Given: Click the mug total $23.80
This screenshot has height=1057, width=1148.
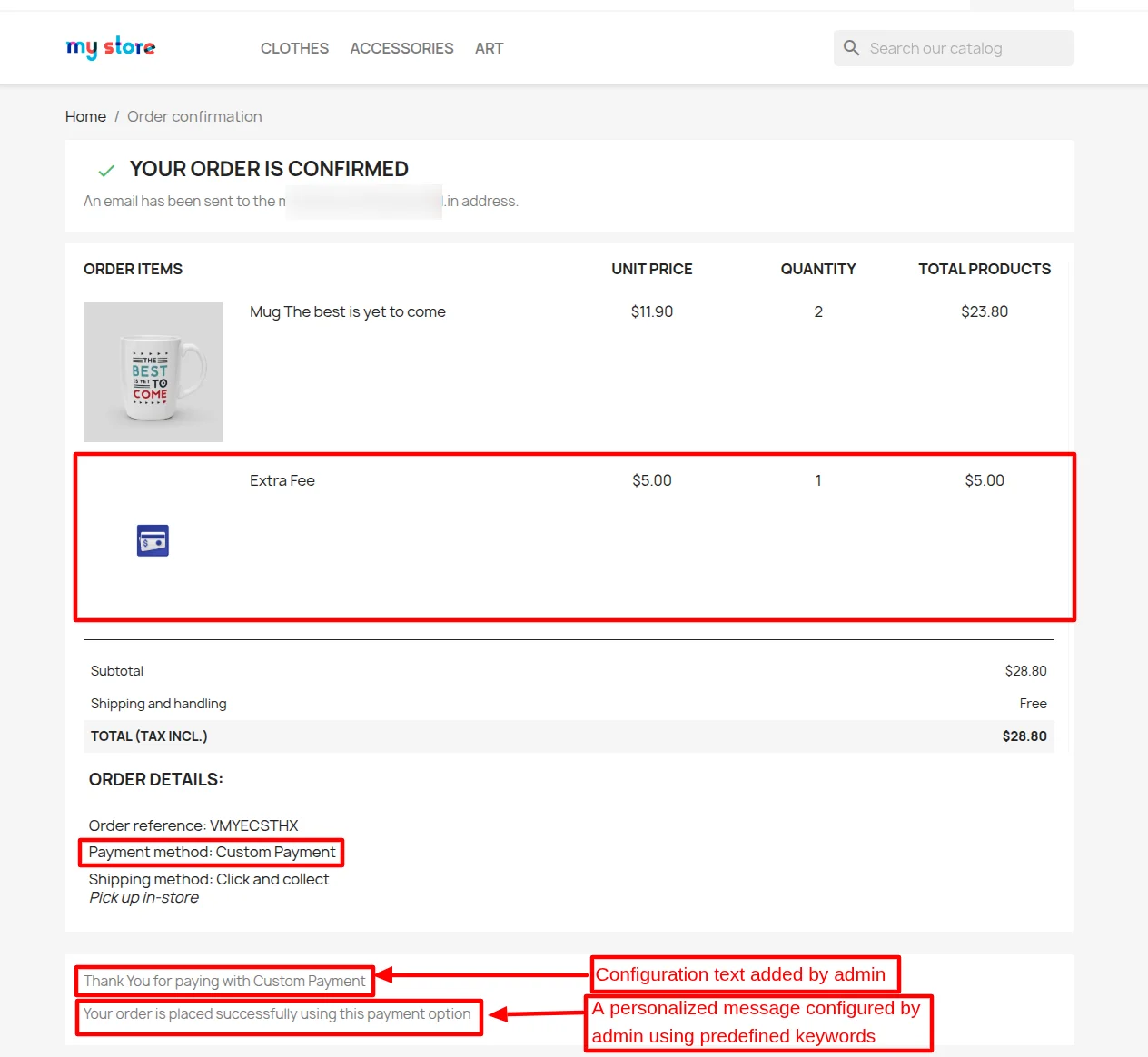Looking at the screenshot, I should 985,311.
